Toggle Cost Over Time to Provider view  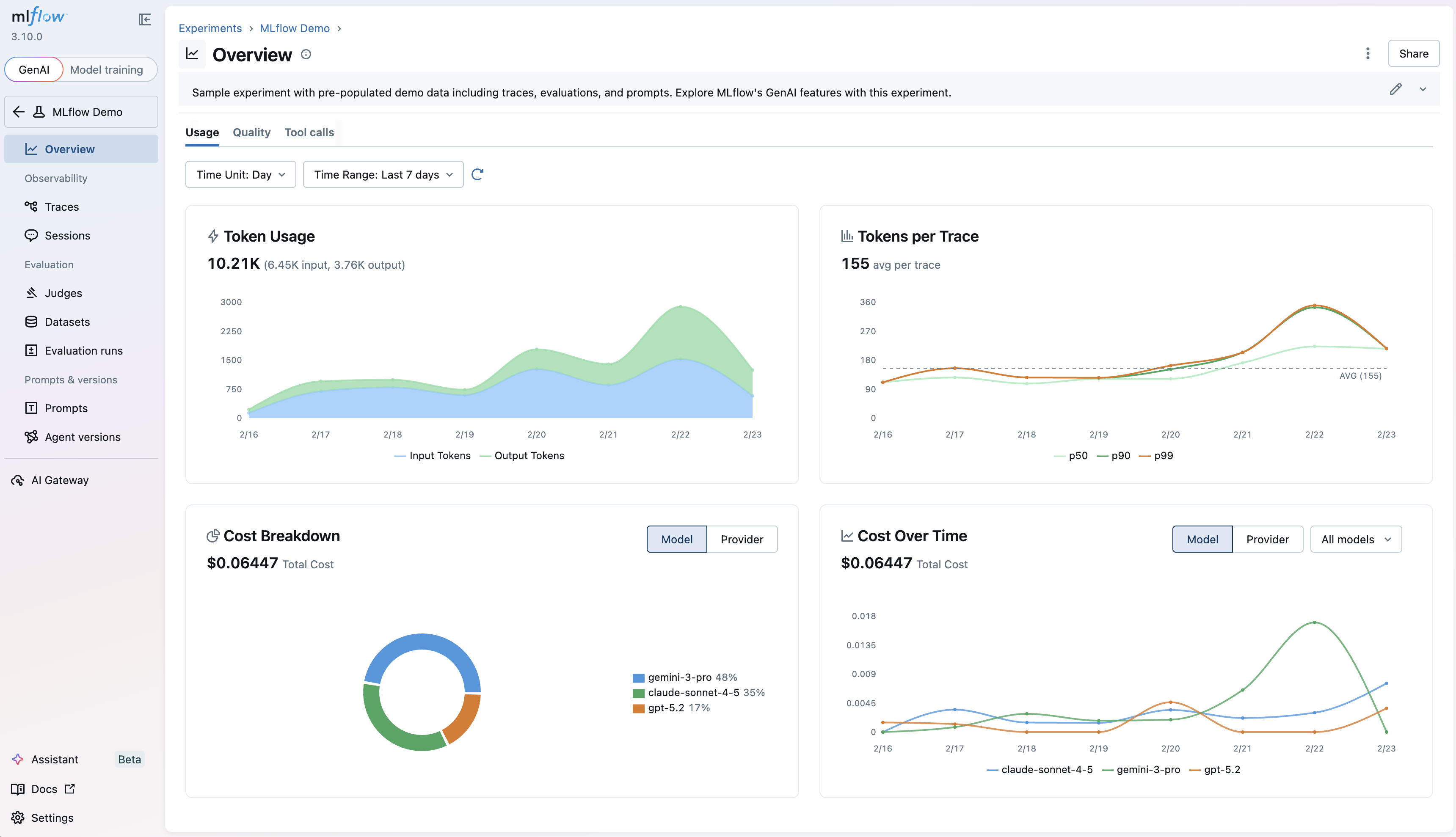[1267, 539]
